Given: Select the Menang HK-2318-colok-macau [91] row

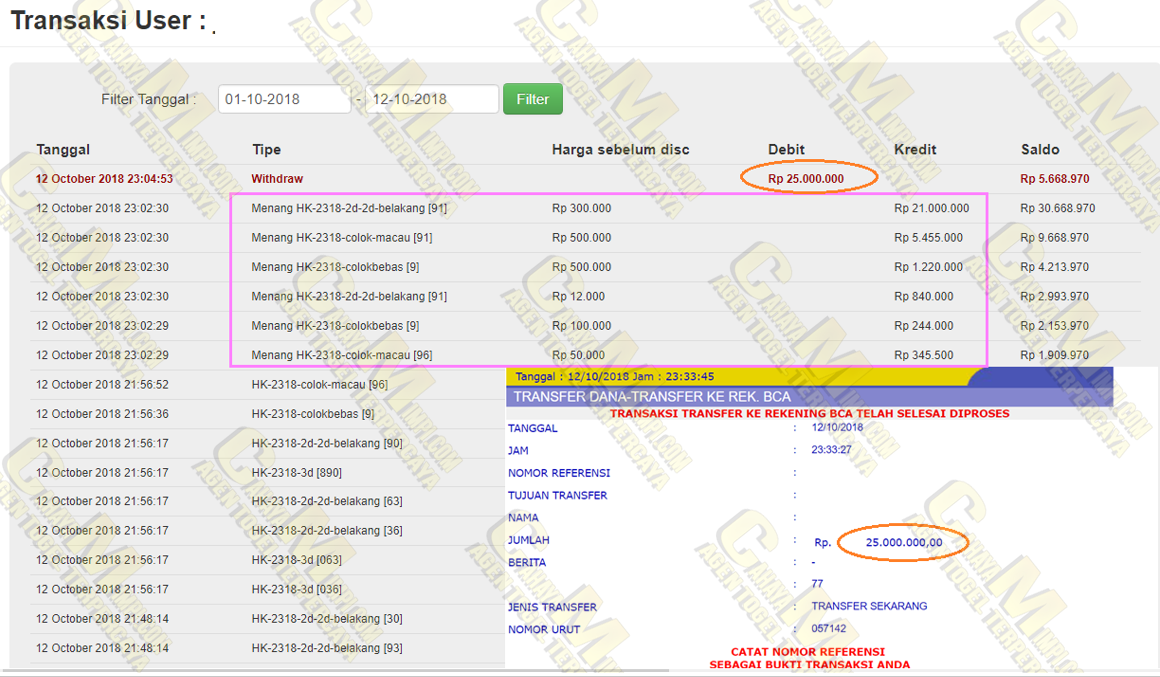Looking at the screenshot, I should pyautogui.click(x=342, y=238).
